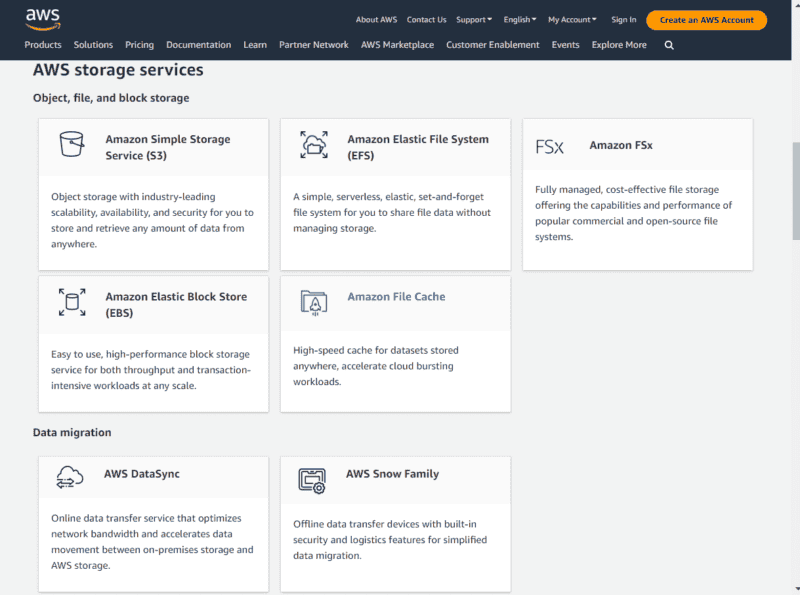
Task: Open the Products menu
Action: tap(43, 45)
